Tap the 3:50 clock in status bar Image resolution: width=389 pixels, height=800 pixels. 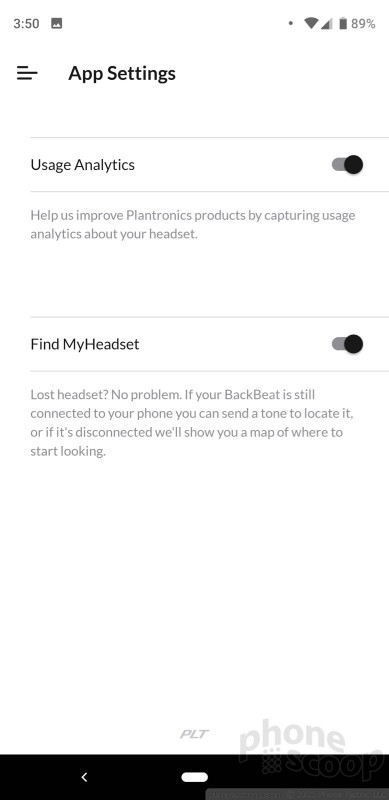coord(26,23)
